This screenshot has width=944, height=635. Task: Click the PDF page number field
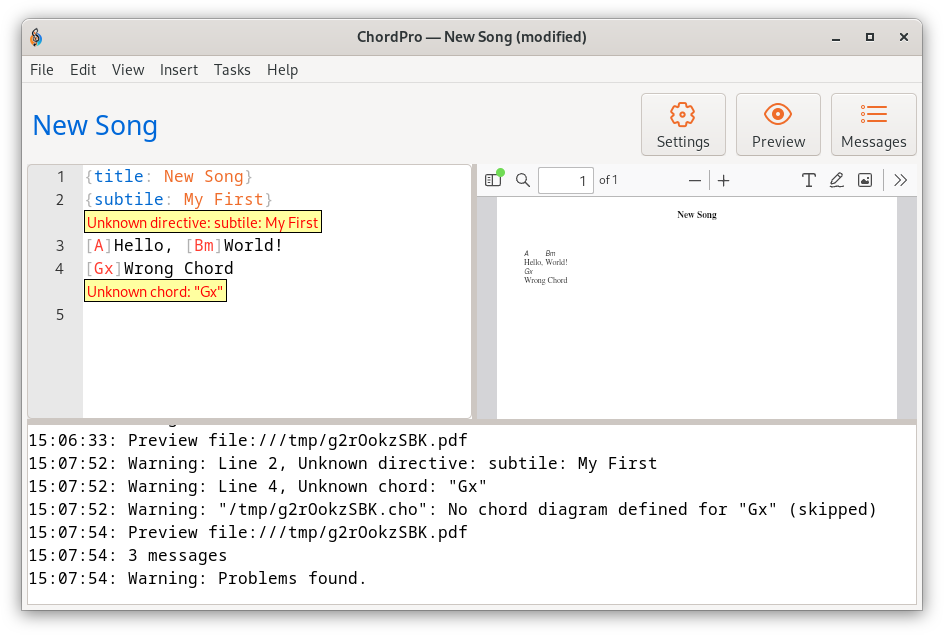(565, 180)
